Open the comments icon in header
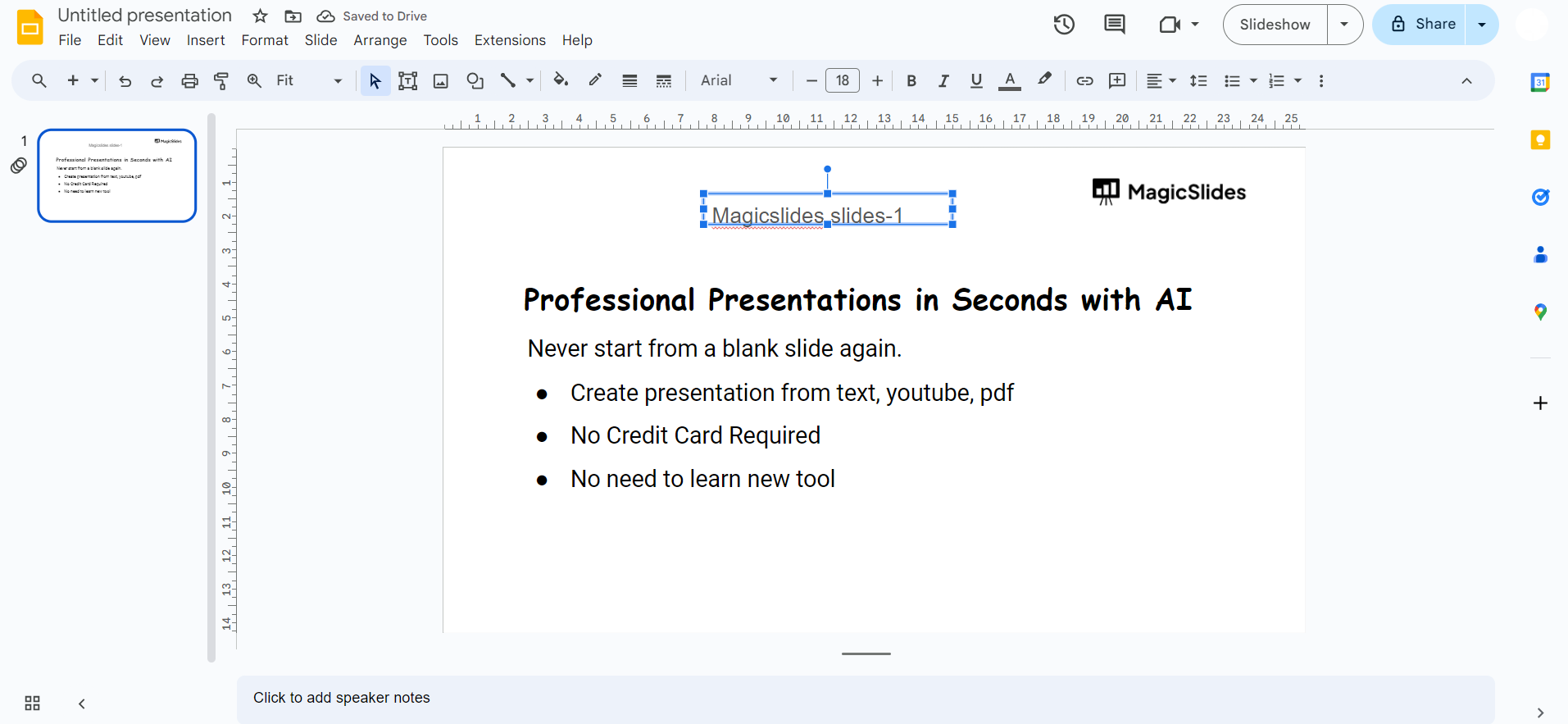 1114,25
